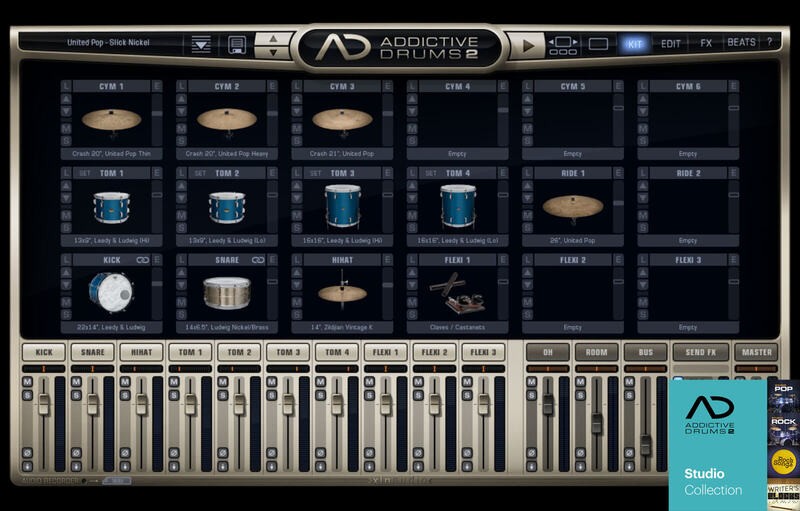Invert phase on the TOM 1 channel

174,453
